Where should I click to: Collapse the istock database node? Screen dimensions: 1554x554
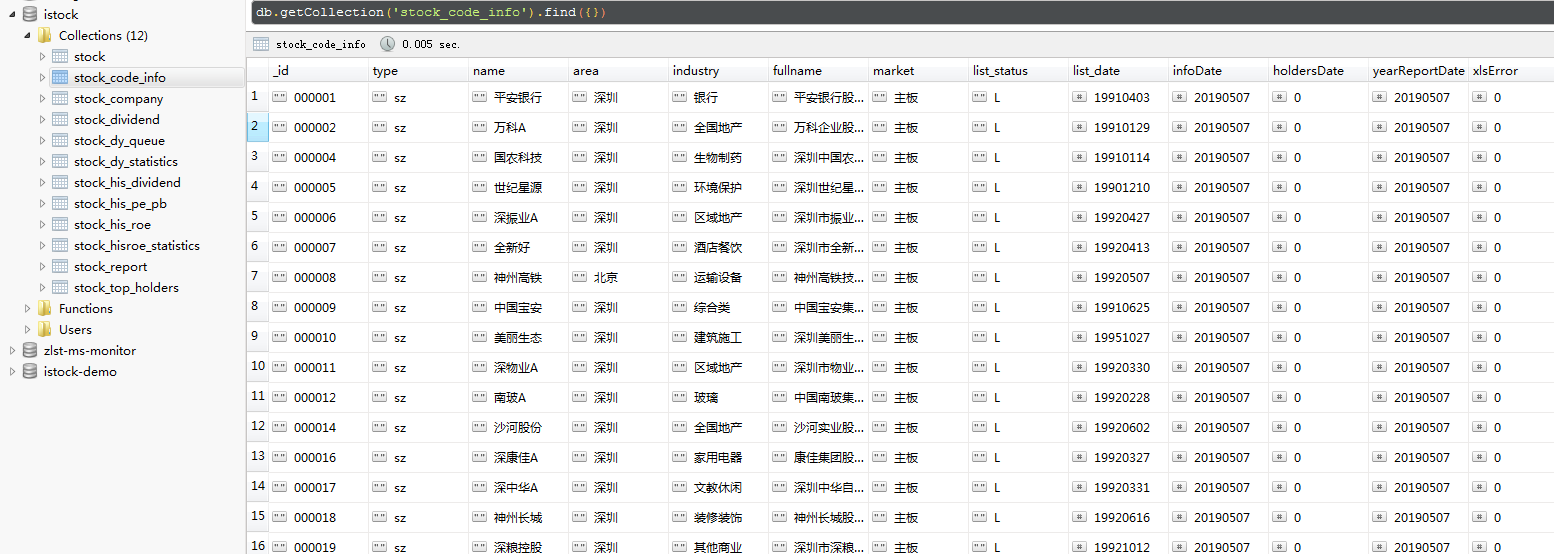click(x=13, y=15)
